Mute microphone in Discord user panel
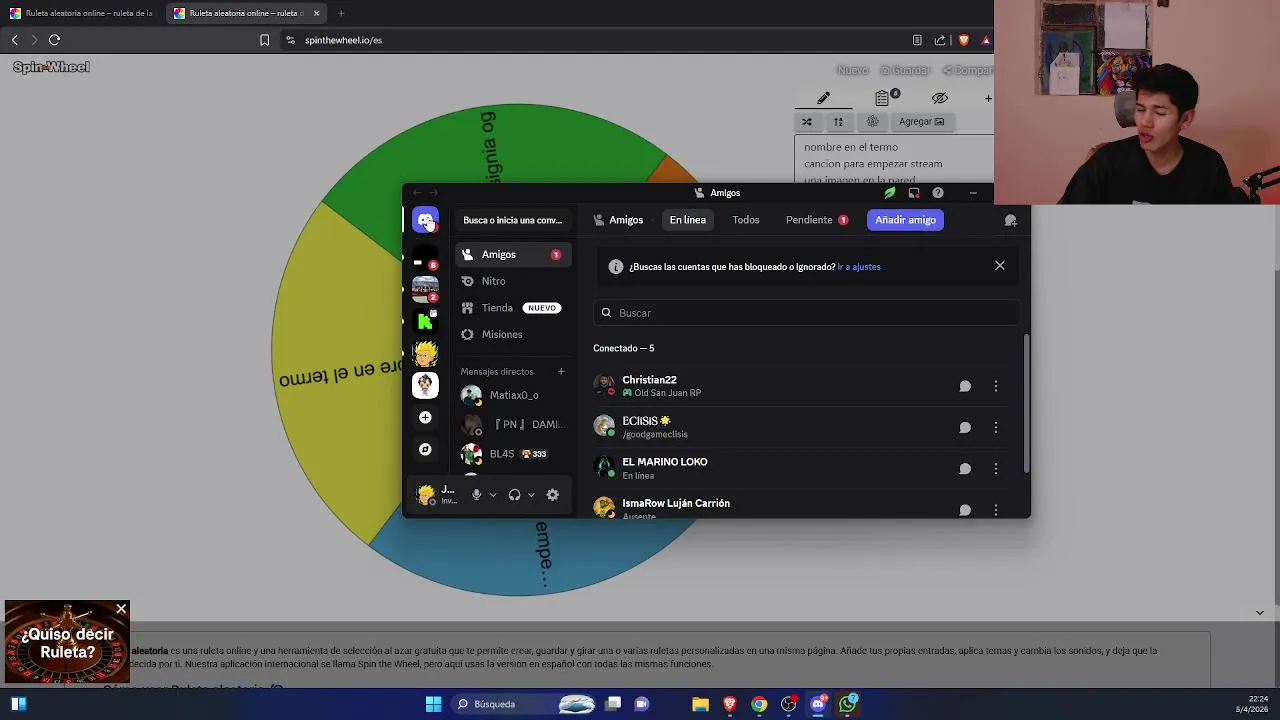Image resolution: width=1280 pixels, height=720 pixels. point(476,494)
